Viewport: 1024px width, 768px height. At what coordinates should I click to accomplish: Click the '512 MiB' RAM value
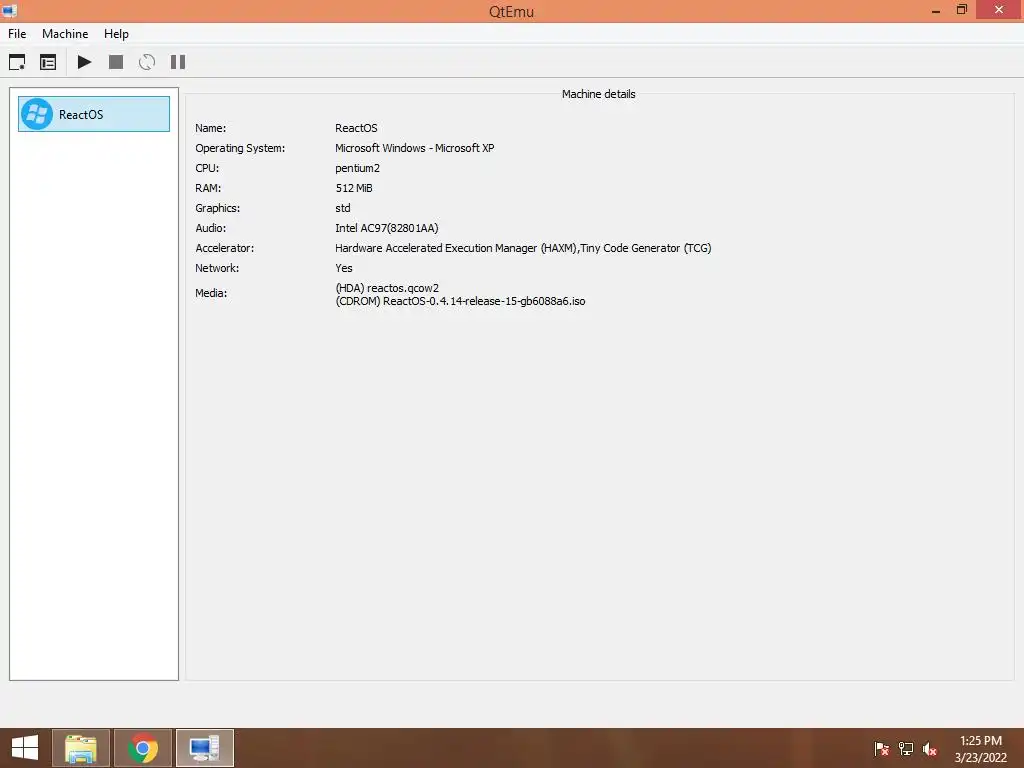click(354, 188)
